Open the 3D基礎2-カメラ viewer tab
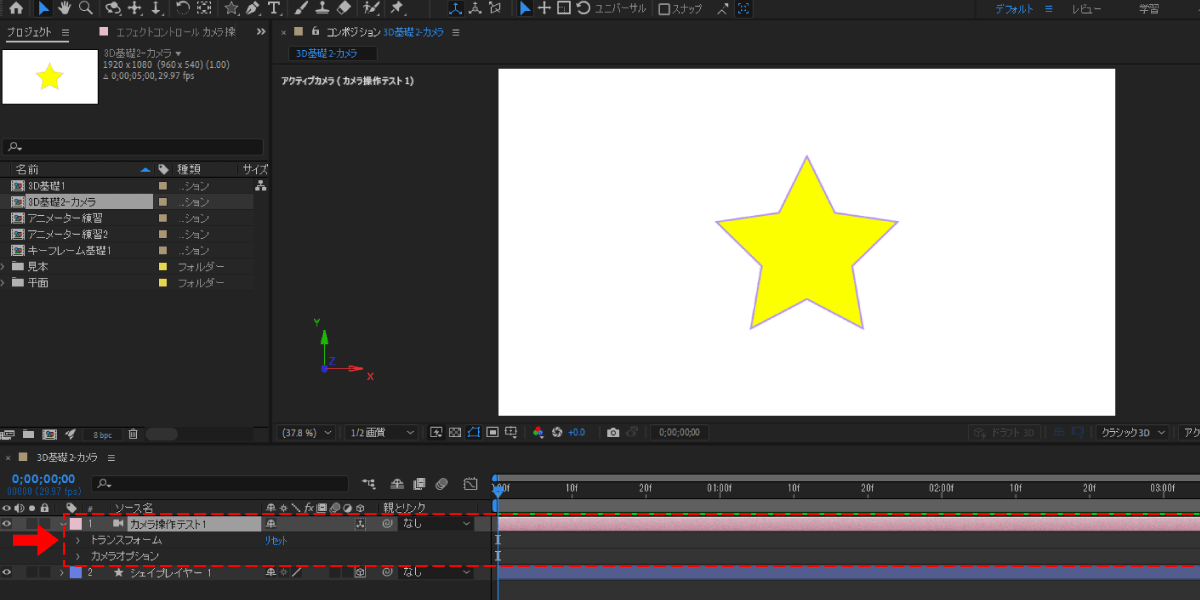 (x=333, y=53)
